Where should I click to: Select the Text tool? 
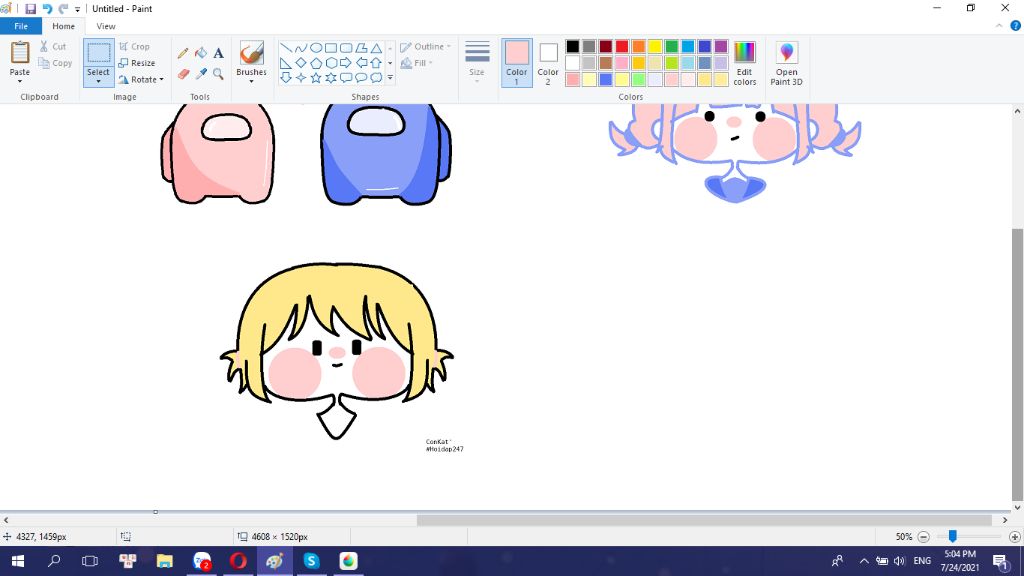tap(218, 54)
